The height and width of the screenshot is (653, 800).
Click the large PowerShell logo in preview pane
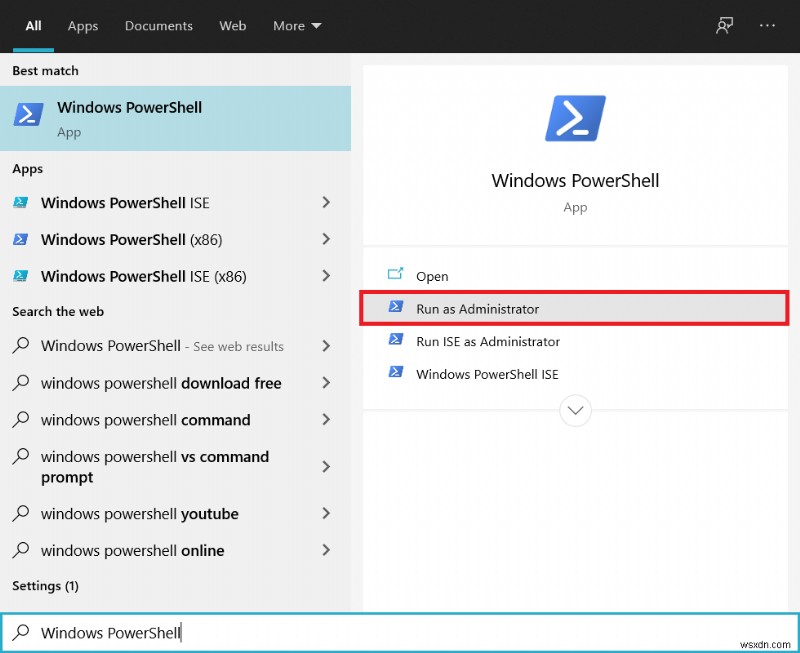click(575, 117)
